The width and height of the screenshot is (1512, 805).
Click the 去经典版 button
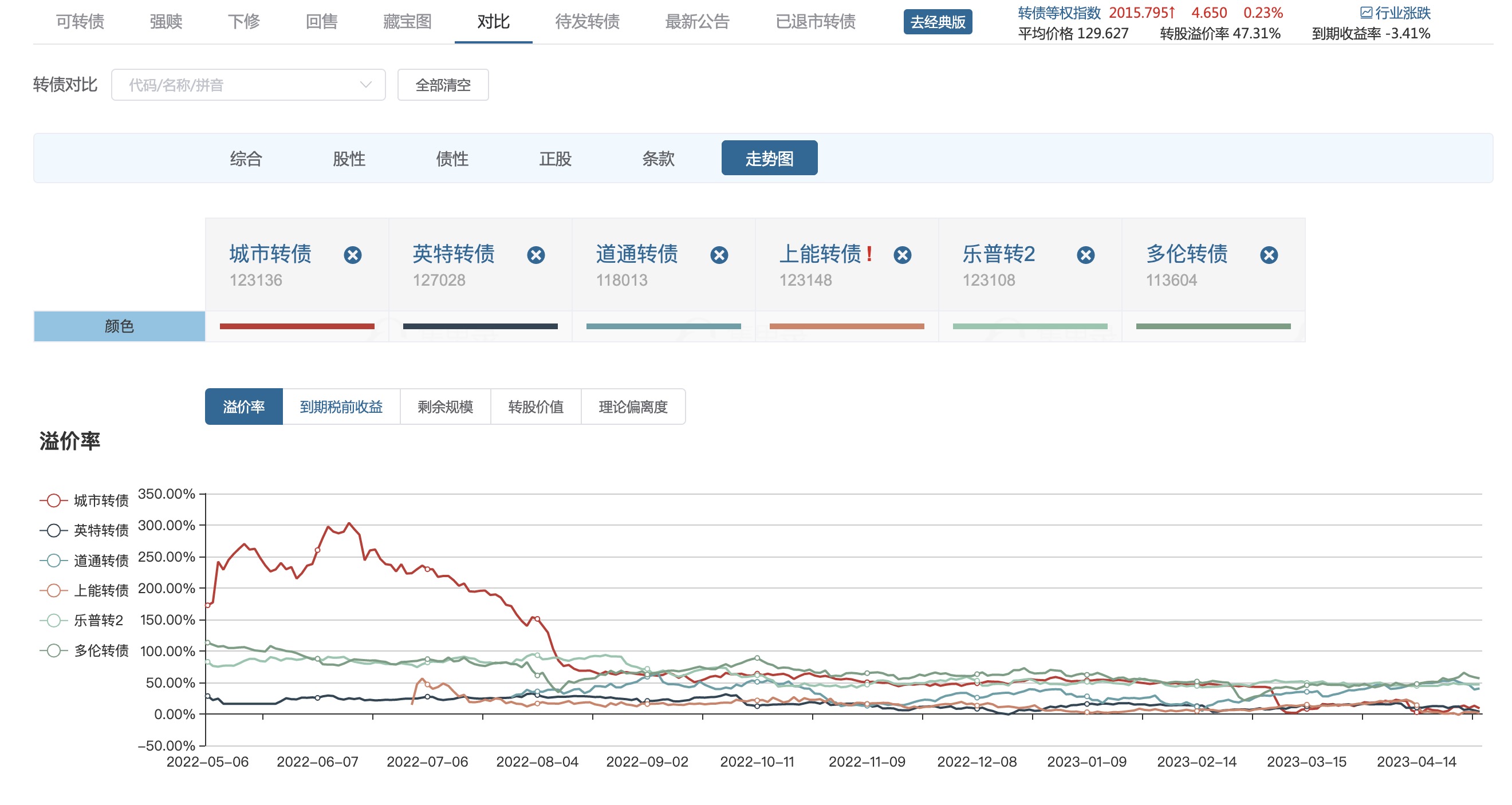pyautogui.click(x=937, y=22)
